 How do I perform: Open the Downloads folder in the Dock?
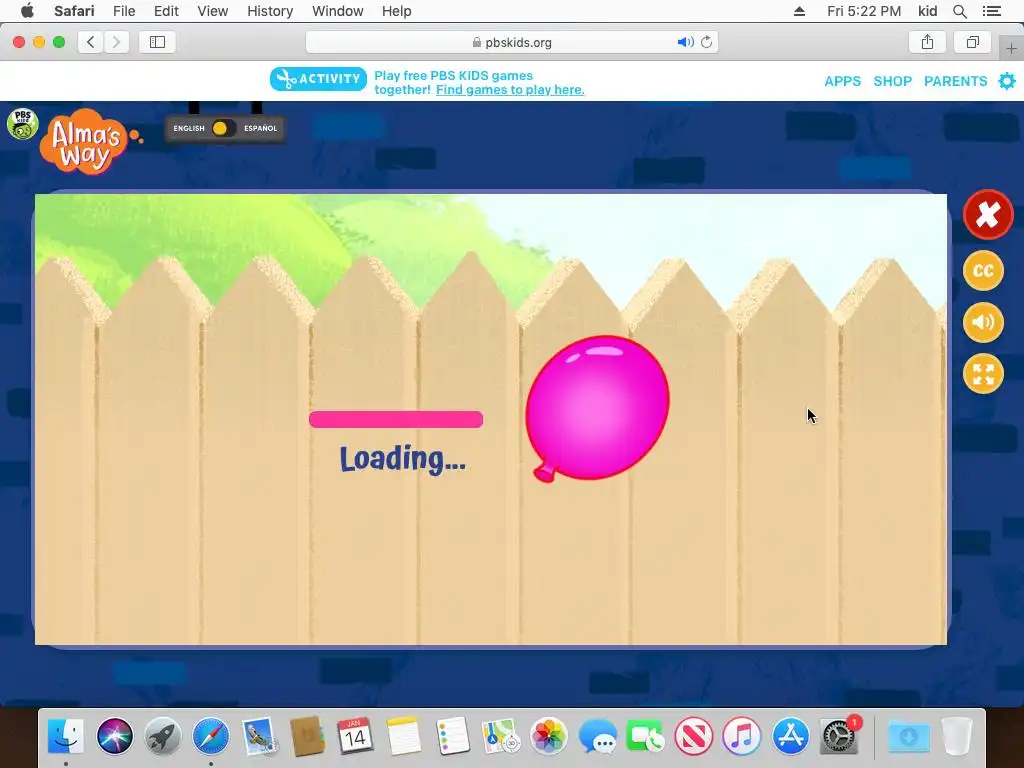tap(908, 736)
